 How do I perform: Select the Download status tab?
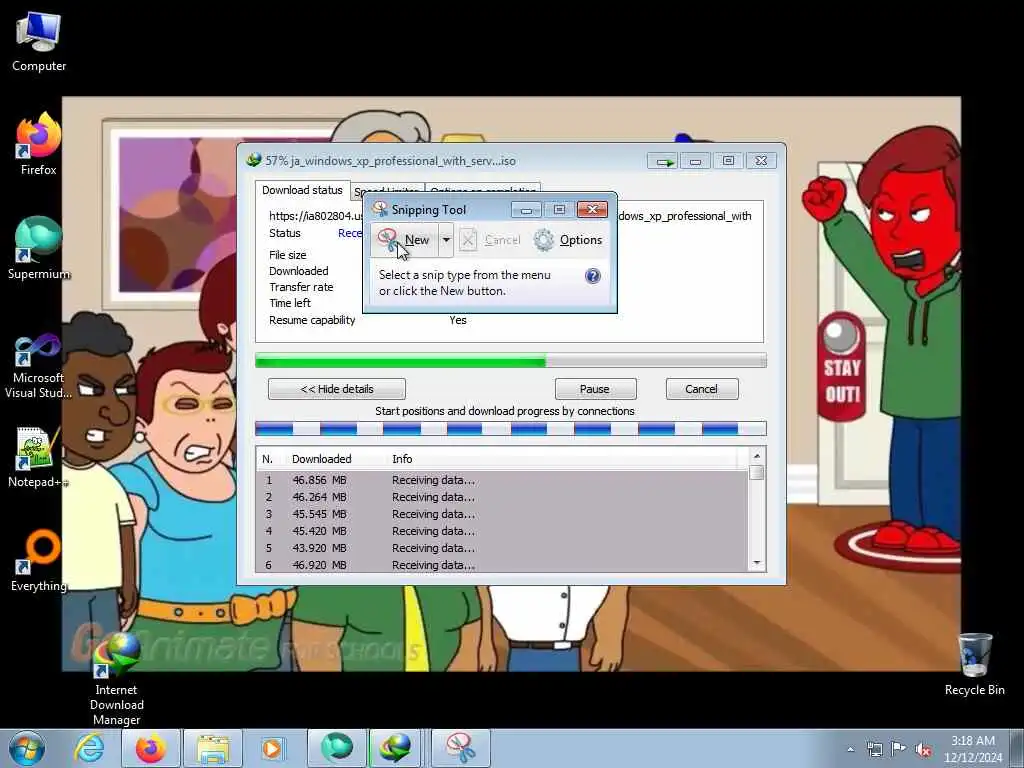(302, 190)
